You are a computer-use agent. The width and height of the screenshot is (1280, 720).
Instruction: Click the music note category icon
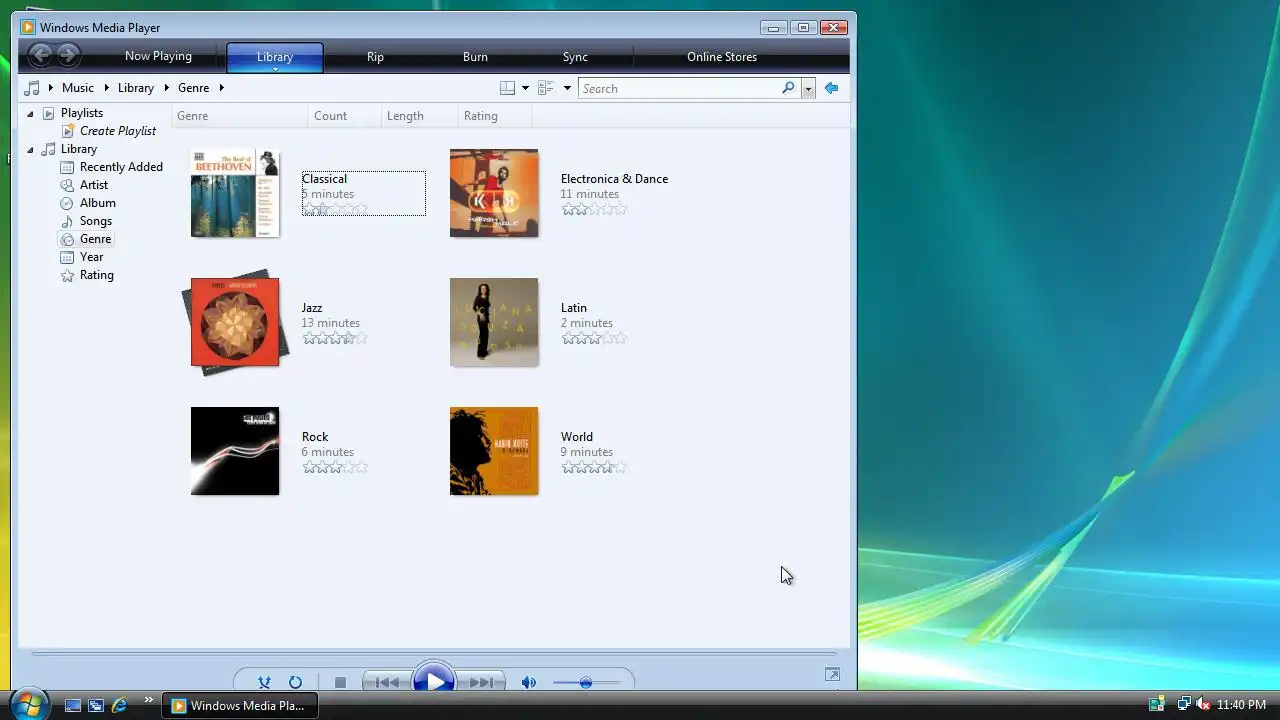point(32,88)
